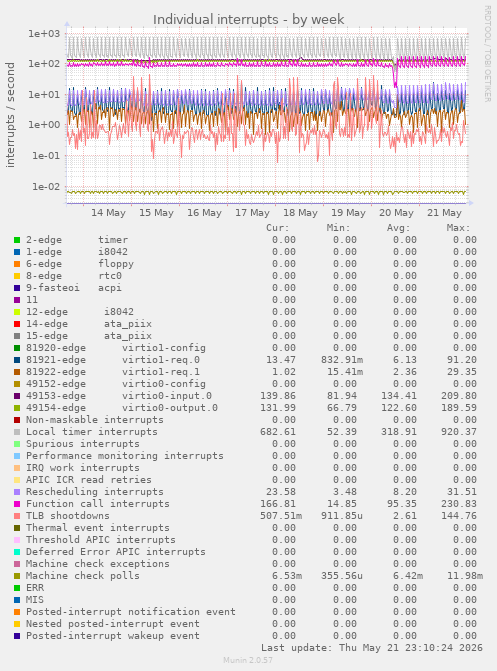The image size is (497, 671).
Task: Click the '14 May' x-axis label
Action: tap(108, 213)
